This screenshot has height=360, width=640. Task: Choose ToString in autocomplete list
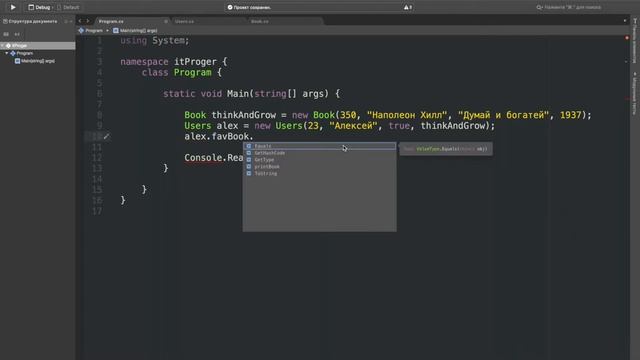point(320,173)
